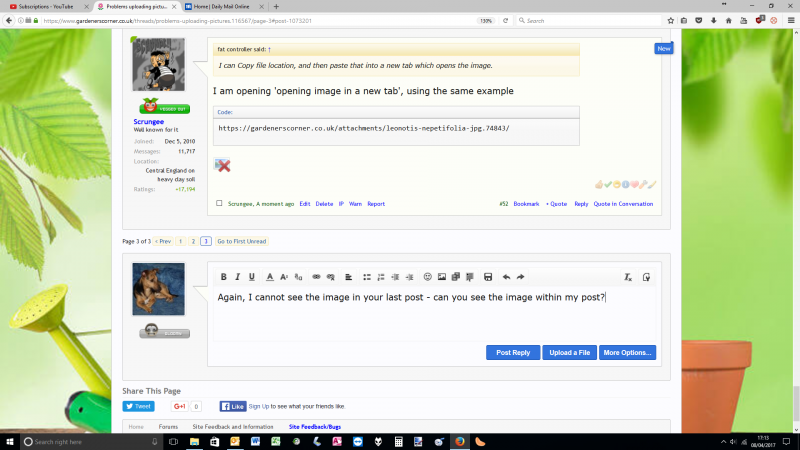Expand the text alignment options

(x=348, y=277)
